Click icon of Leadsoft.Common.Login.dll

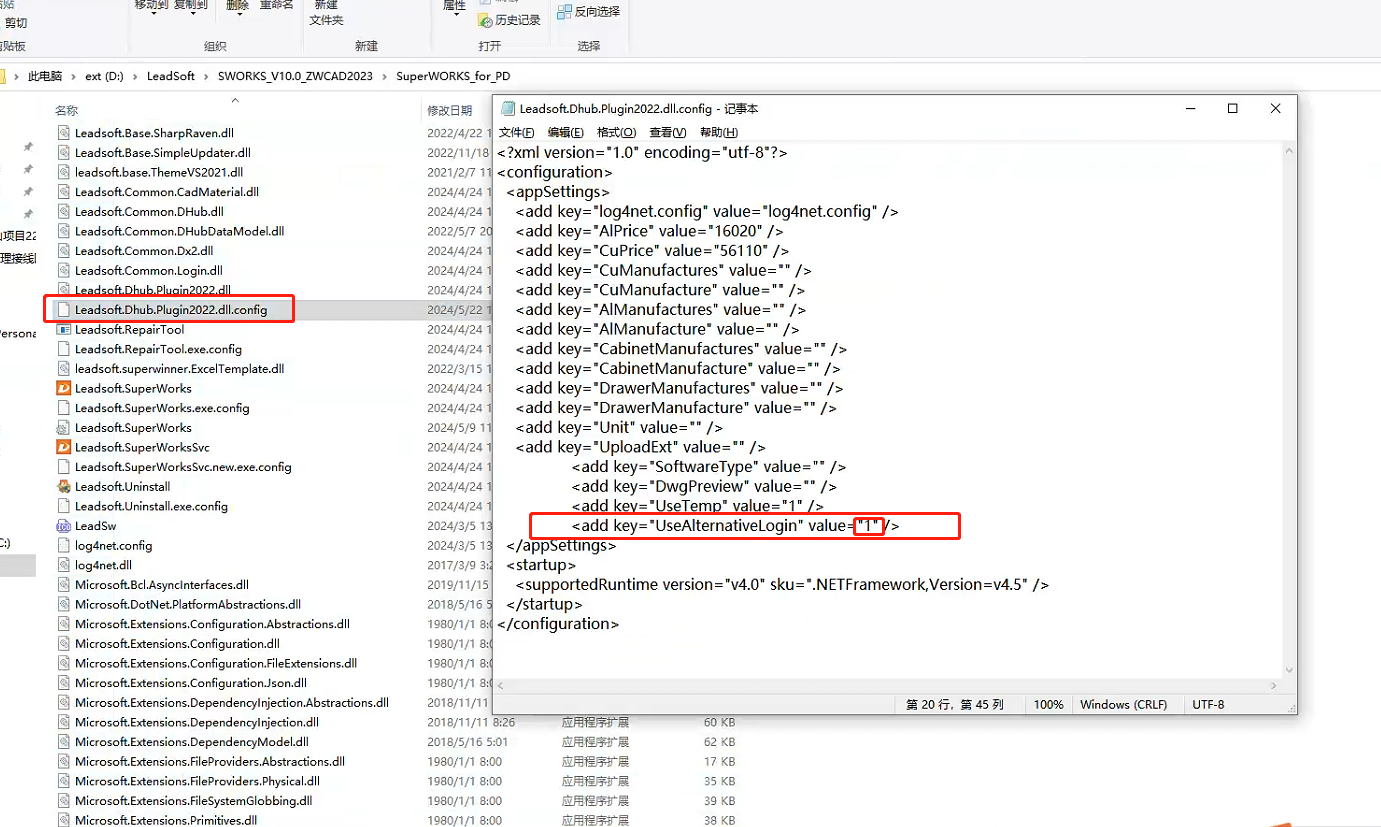(x=64, y=270)
